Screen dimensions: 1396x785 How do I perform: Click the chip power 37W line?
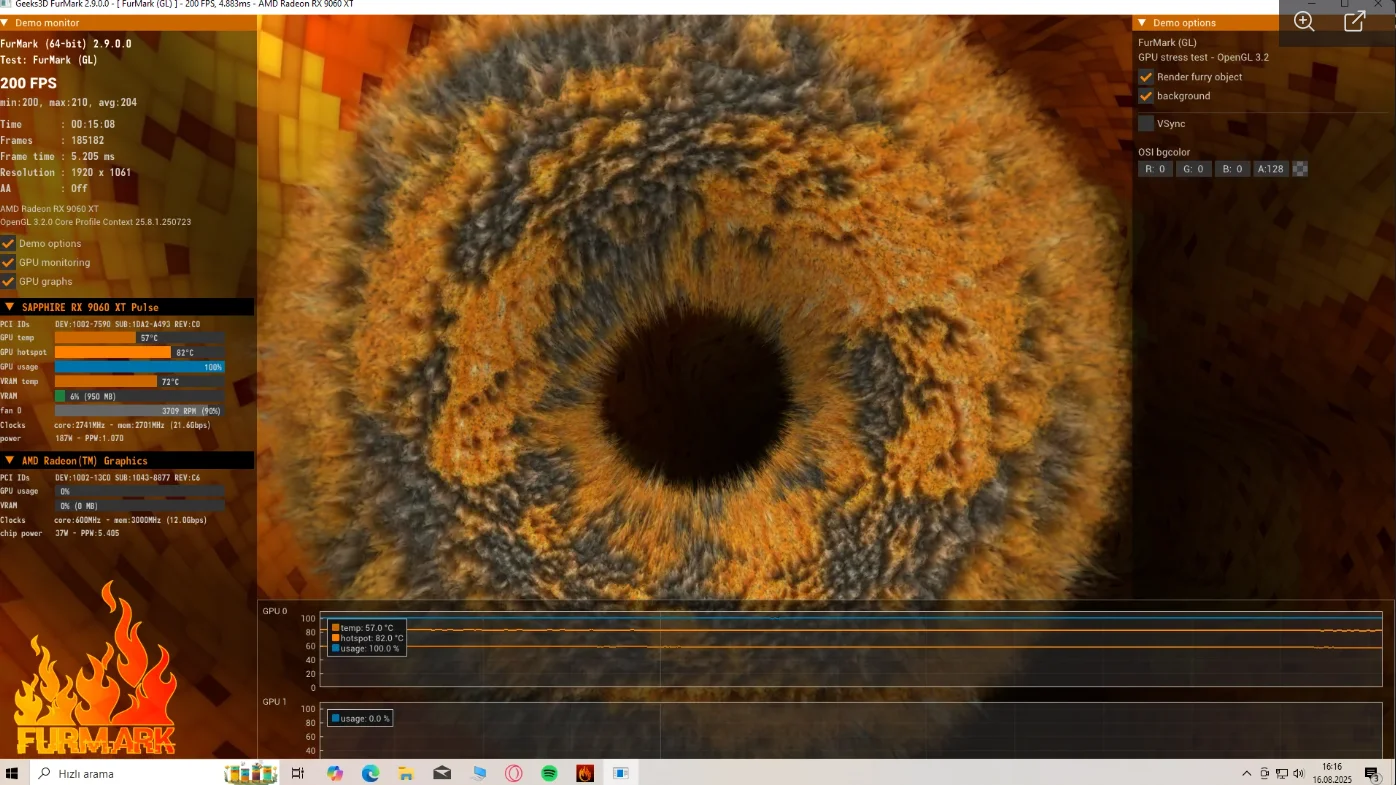click(60, 533)
